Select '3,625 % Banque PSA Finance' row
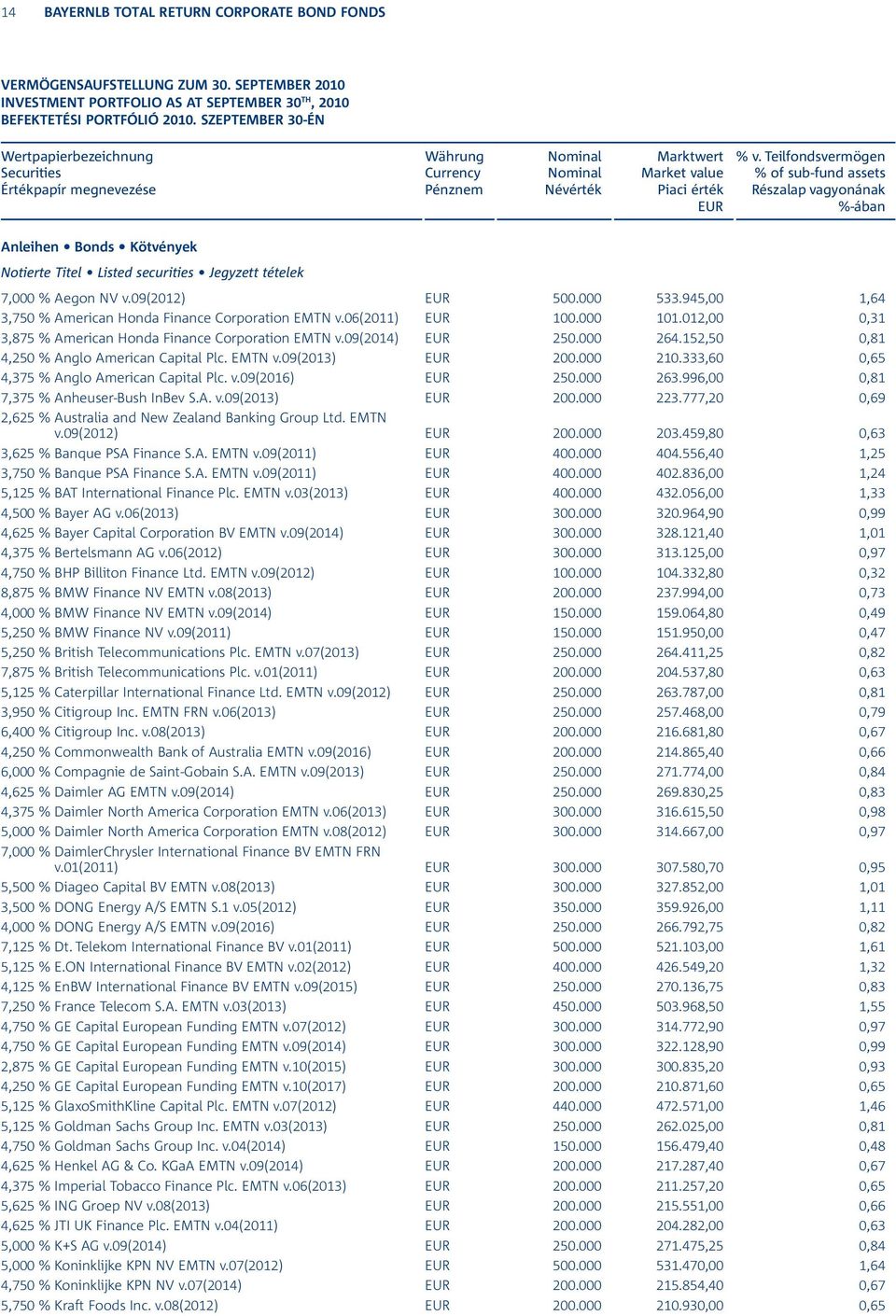Viewport: 896px width, 1316px height. [443, 454]
